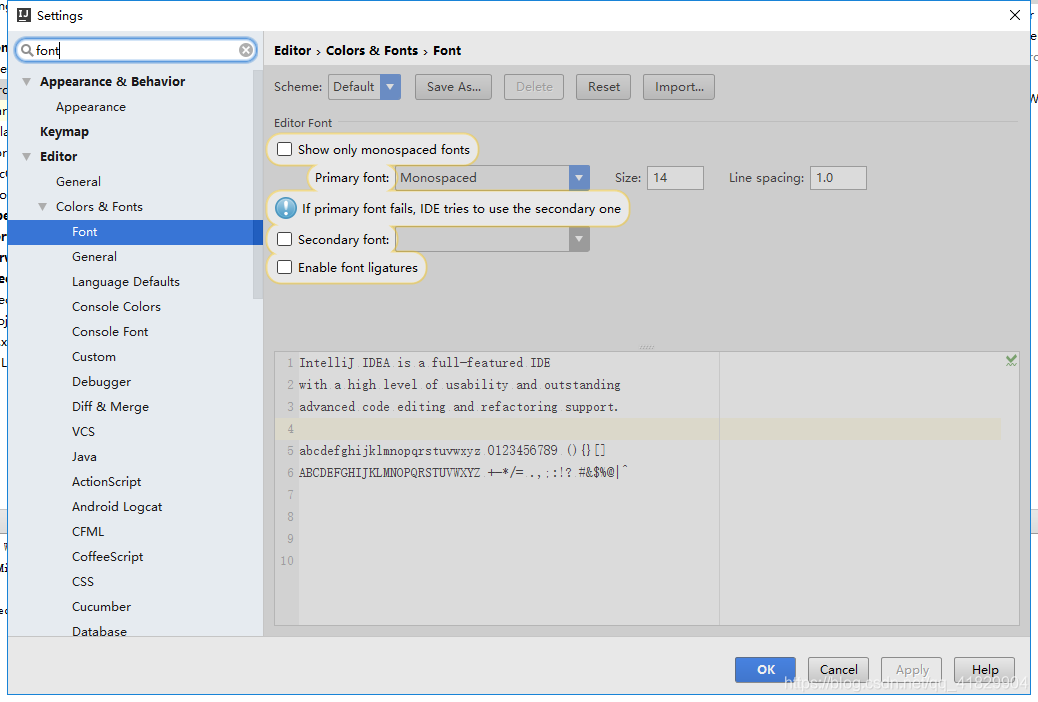Open Console Font settings
1038x702 pixels.
110,331
